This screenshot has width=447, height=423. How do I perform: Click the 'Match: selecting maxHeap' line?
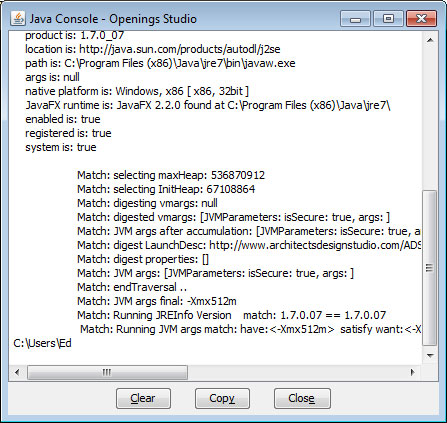click(171, 175)
